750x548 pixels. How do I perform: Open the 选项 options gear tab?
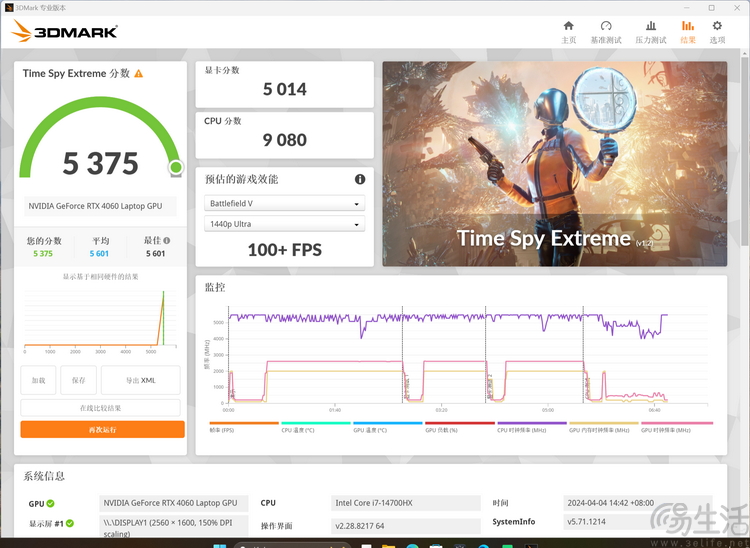[717, 31]
